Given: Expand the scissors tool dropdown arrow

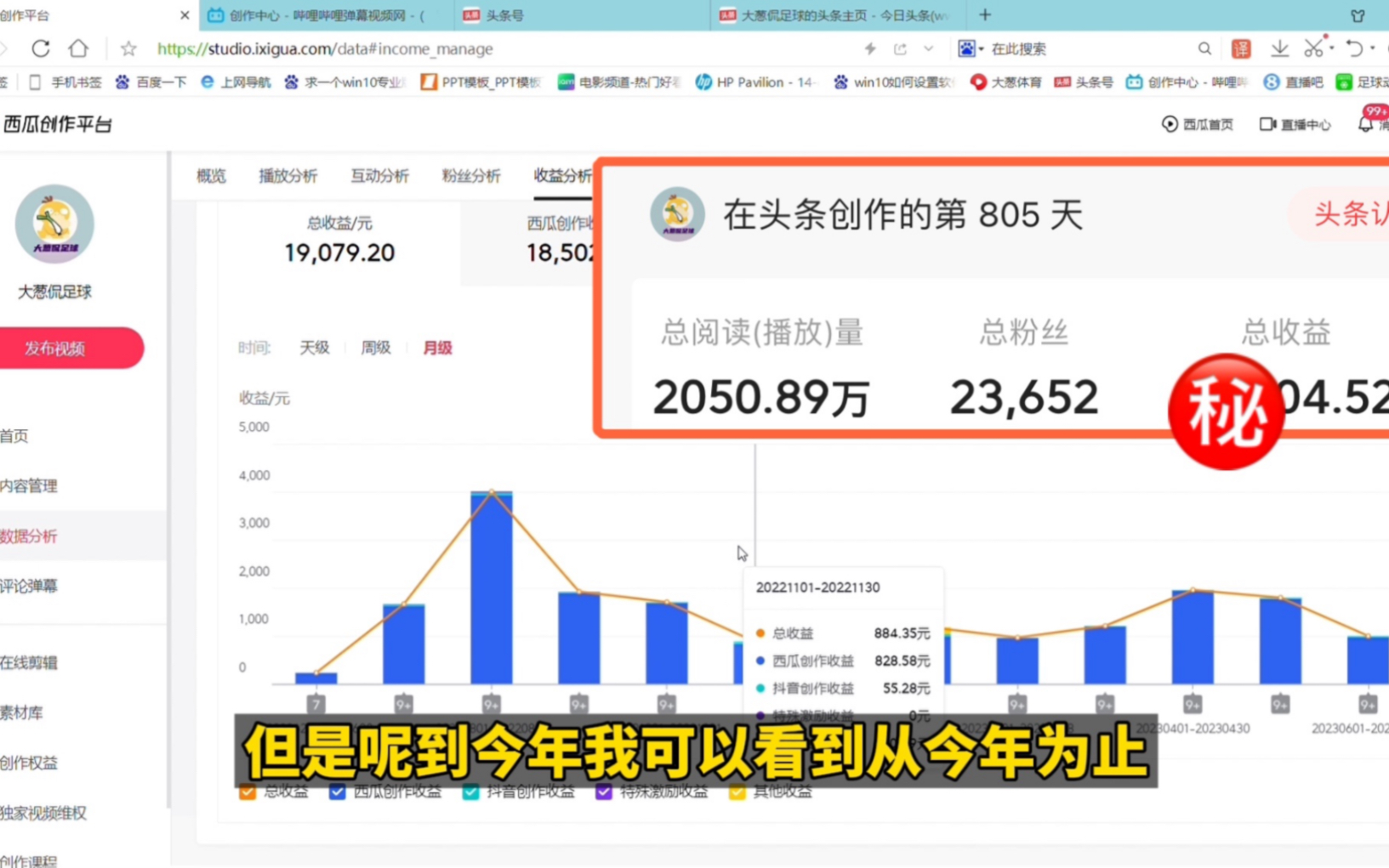Looking at the screenshot, I should click(x=1332, y=48).
